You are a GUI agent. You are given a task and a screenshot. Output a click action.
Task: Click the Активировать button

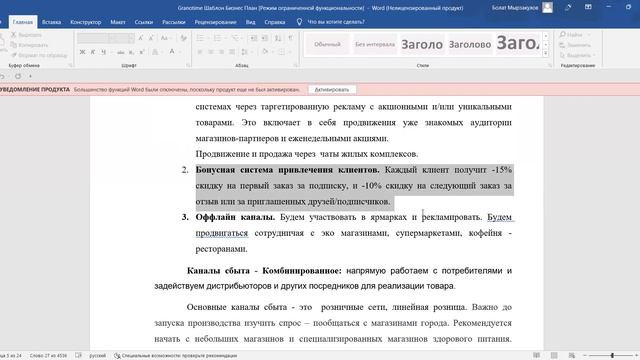coord(332,89)
